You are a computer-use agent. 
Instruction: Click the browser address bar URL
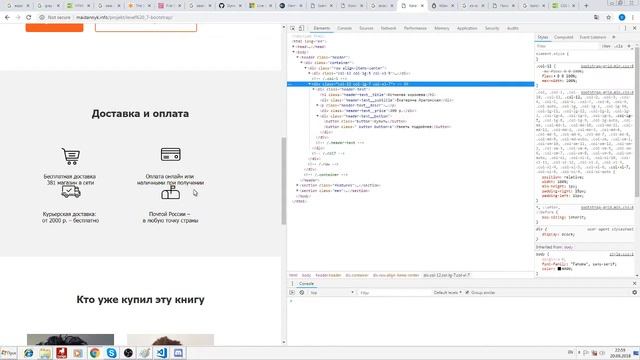click(x=124, y=18)
